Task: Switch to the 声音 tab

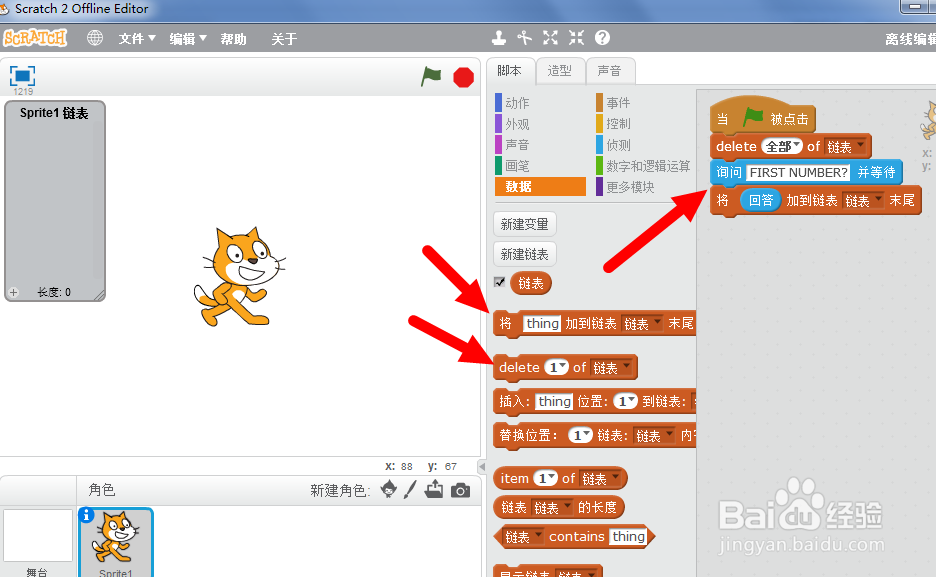Action: pyautogui.click(x=609, y=71)
